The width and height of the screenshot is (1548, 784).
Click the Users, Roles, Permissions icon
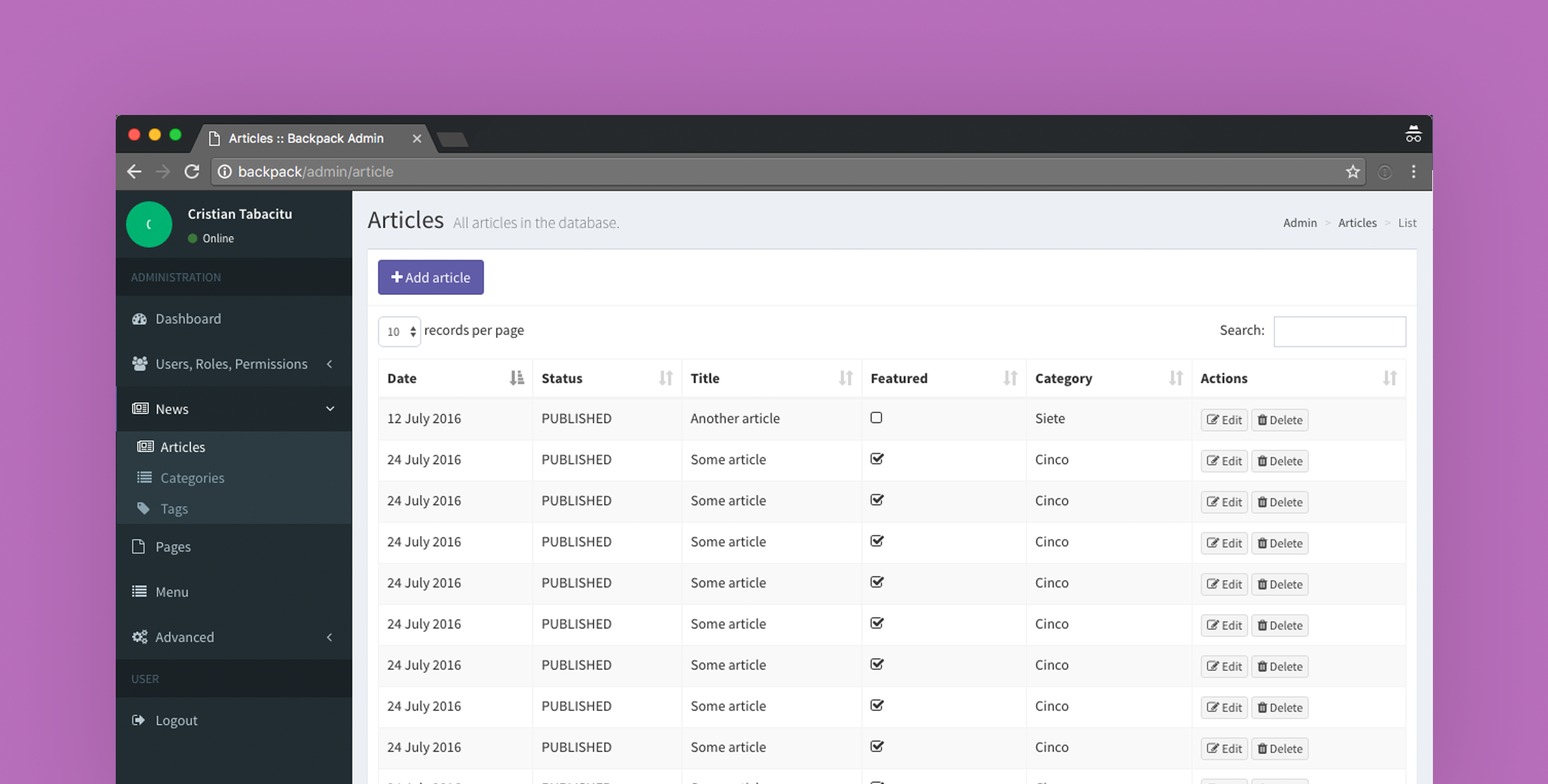pyautogui.click(x=139, y=362)
